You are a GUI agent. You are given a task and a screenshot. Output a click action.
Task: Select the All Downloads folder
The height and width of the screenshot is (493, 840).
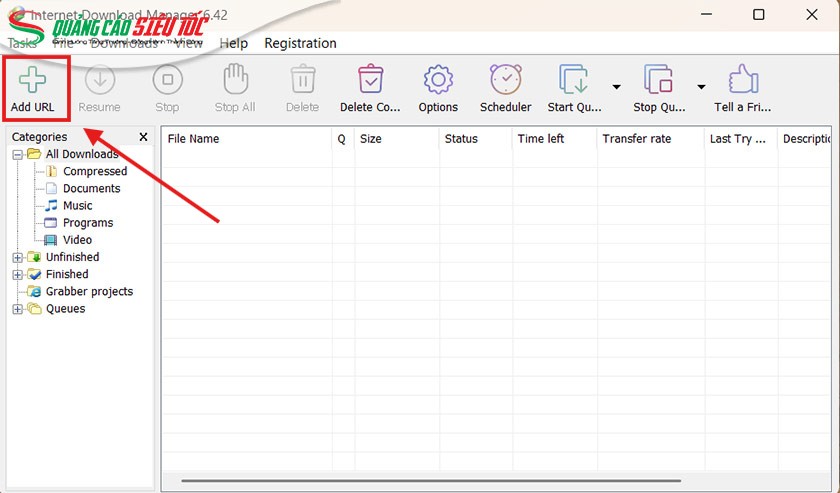(x=82, y=154)
